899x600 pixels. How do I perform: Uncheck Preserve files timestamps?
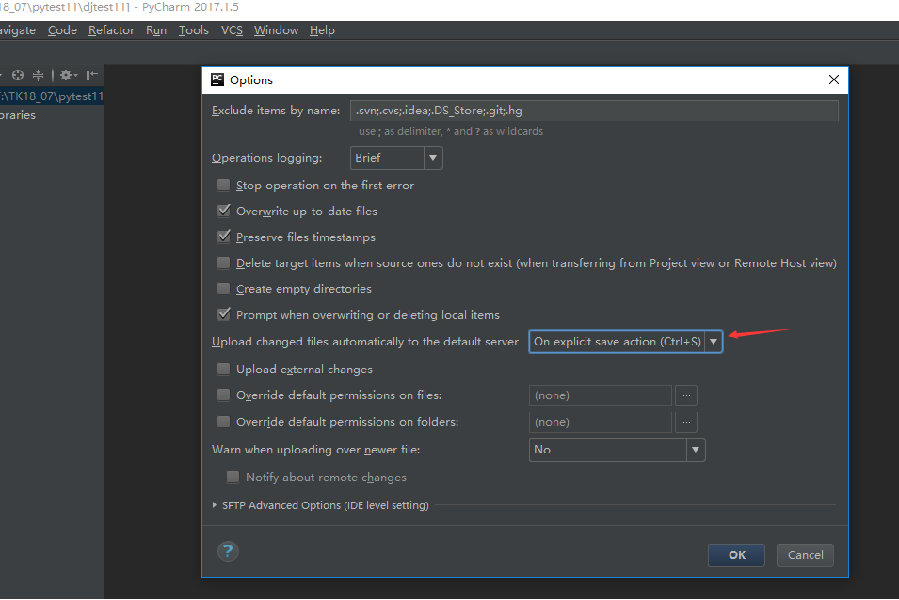click(224, 236)
